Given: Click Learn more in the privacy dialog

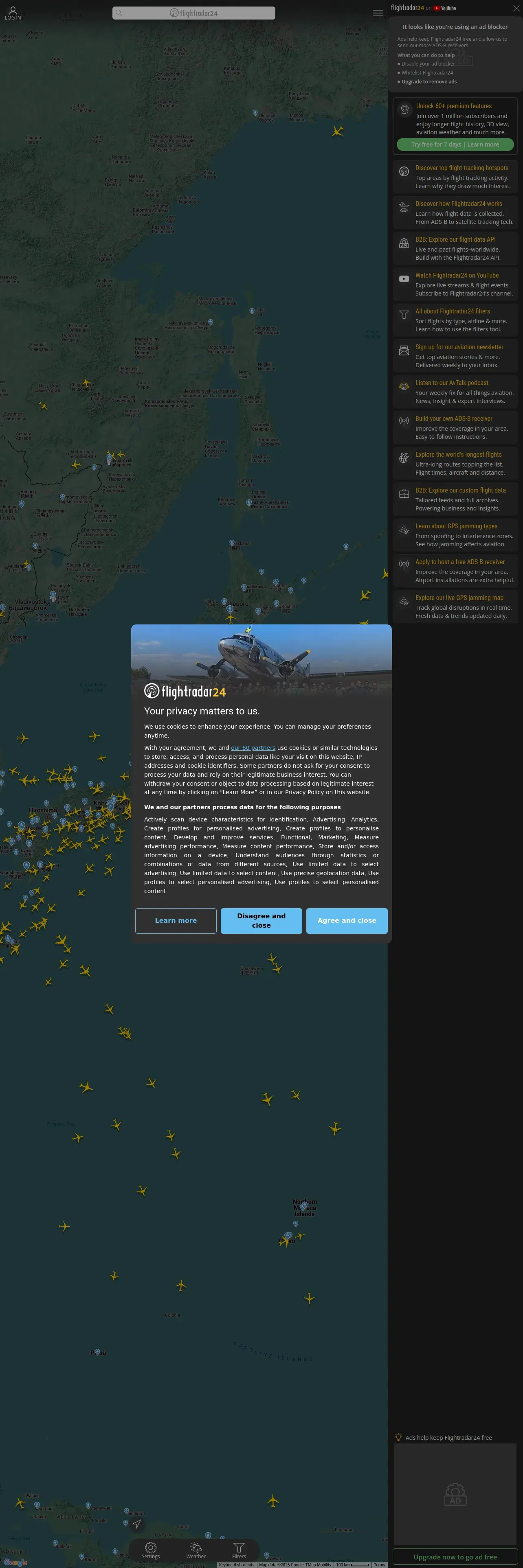Looking at the screenshot, I should coord(176,920).
